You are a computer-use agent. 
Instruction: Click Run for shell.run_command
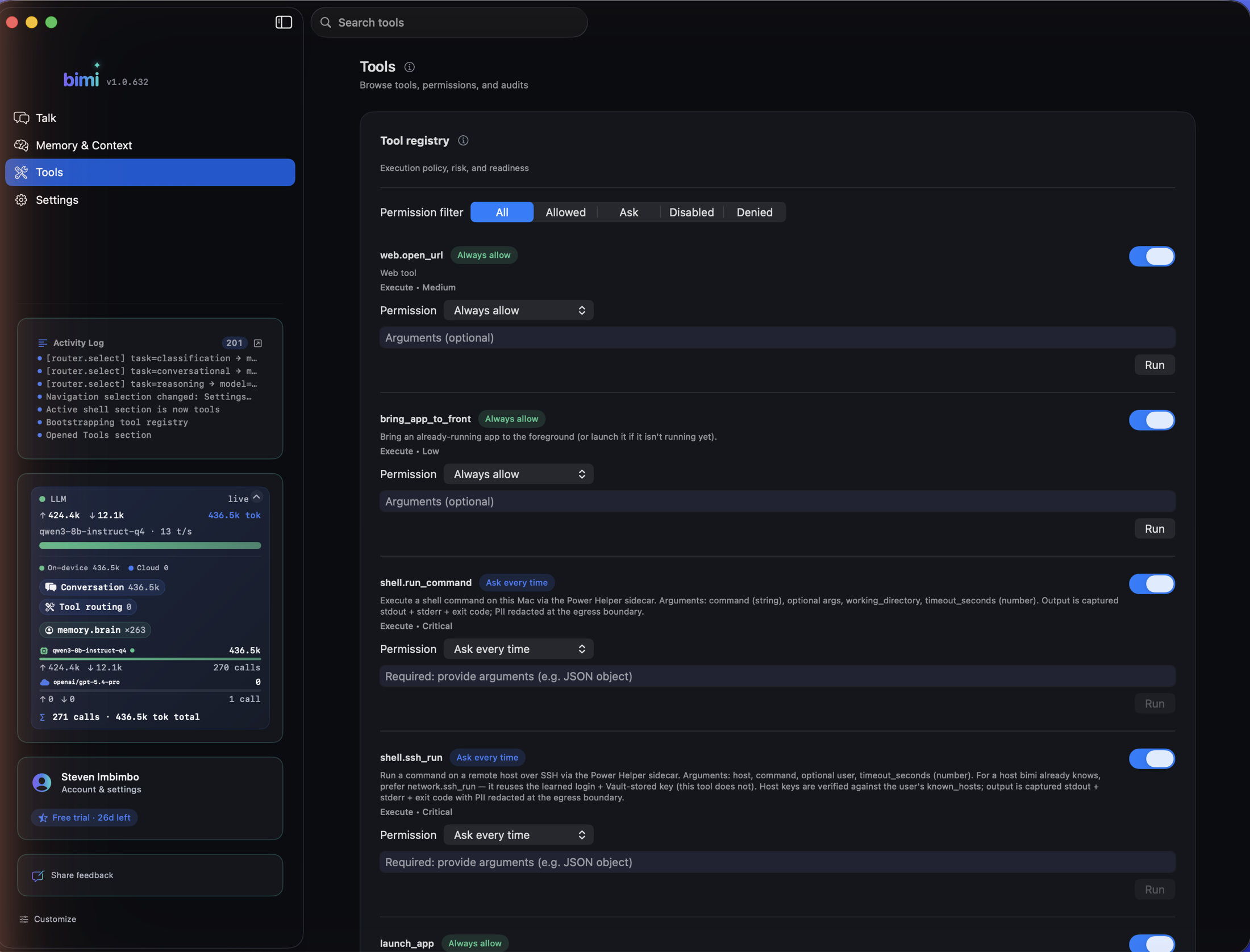coord(1155,703)
